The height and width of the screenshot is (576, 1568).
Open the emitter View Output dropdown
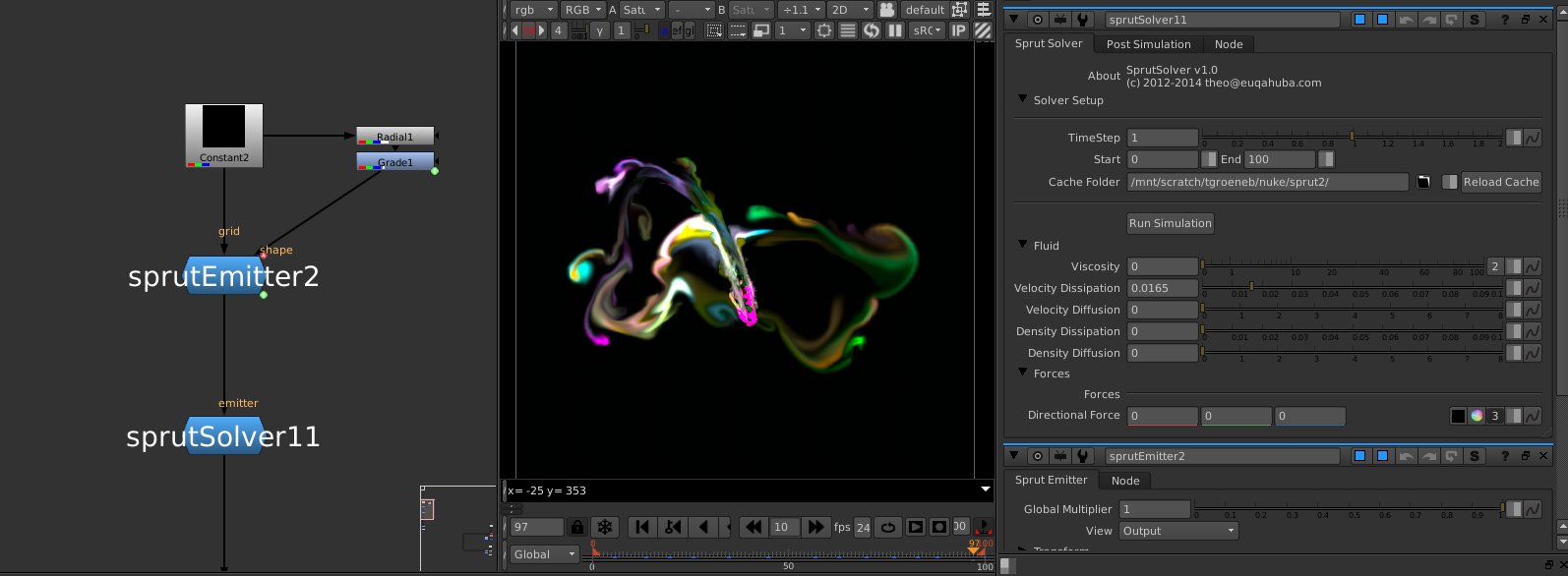pyautogui.click(x=1180, y=532)
